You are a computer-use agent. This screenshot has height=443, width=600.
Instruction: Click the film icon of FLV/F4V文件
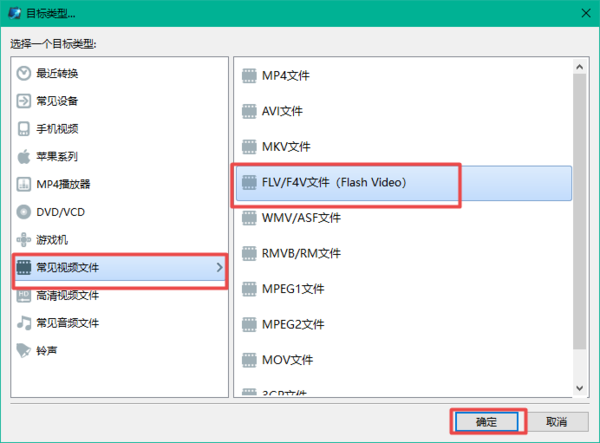pyautogui.click(x=249, y=182)
